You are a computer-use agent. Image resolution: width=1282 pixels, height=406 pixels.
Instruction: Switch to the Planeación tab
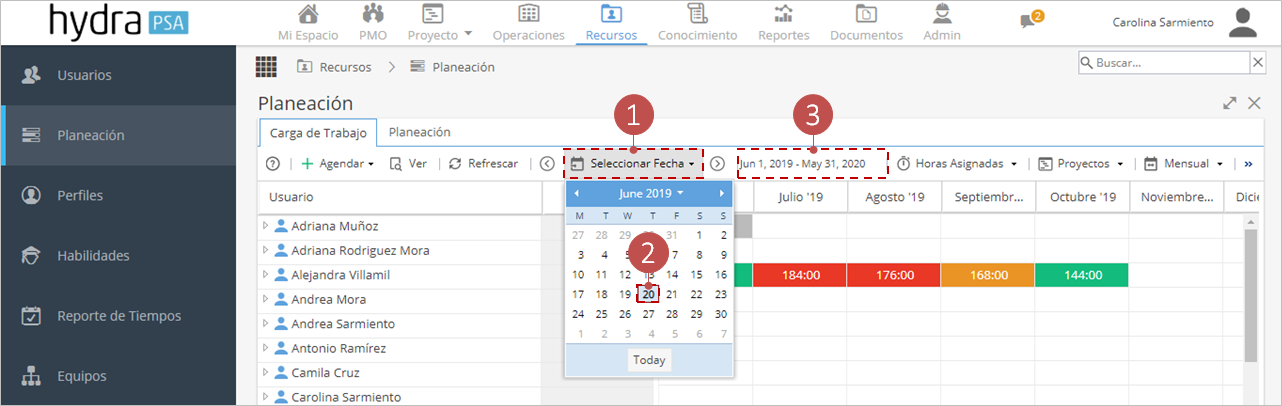[419, 132]
